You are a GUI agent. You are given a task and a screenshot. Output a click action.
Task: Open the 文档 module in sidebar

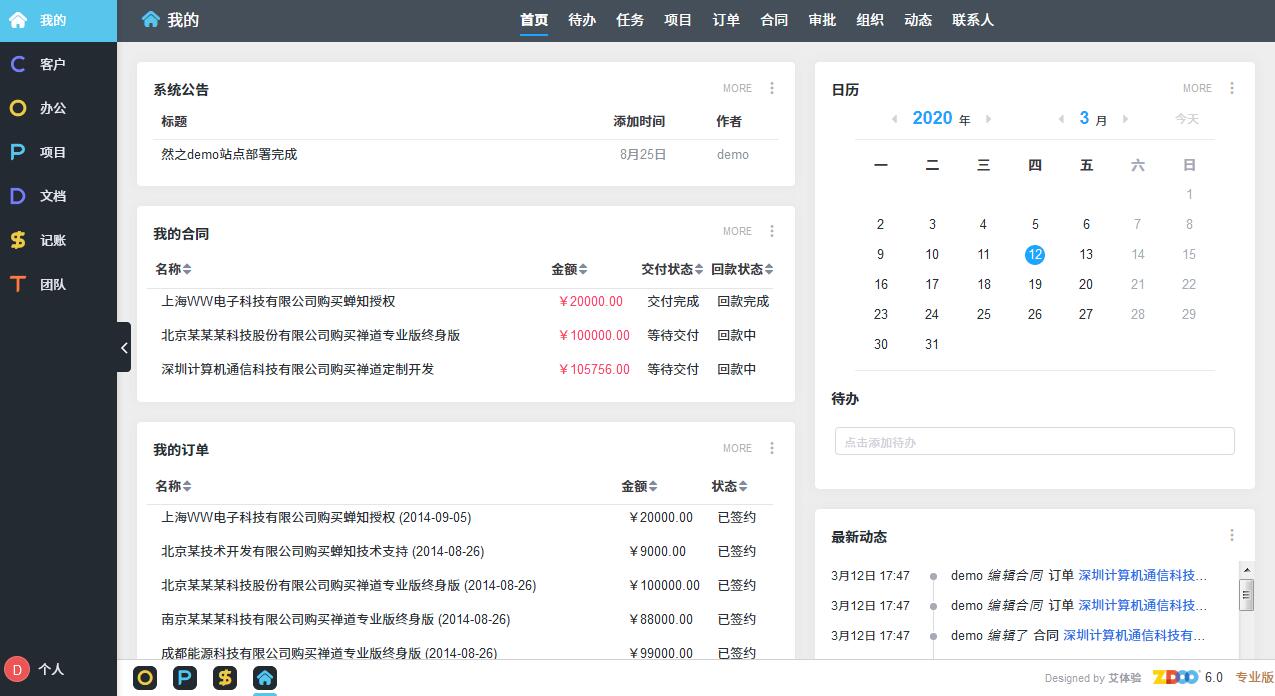[52, 196]
